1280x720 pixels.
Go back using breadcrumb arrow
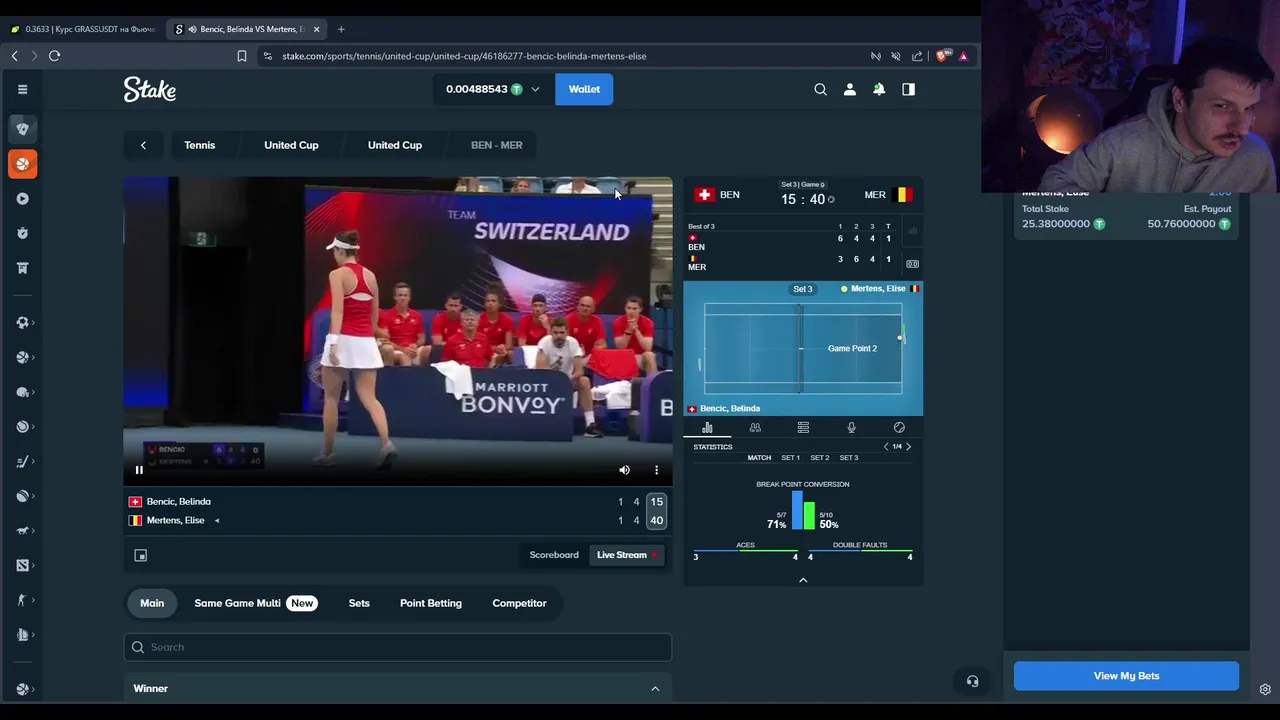click(143, 145)
